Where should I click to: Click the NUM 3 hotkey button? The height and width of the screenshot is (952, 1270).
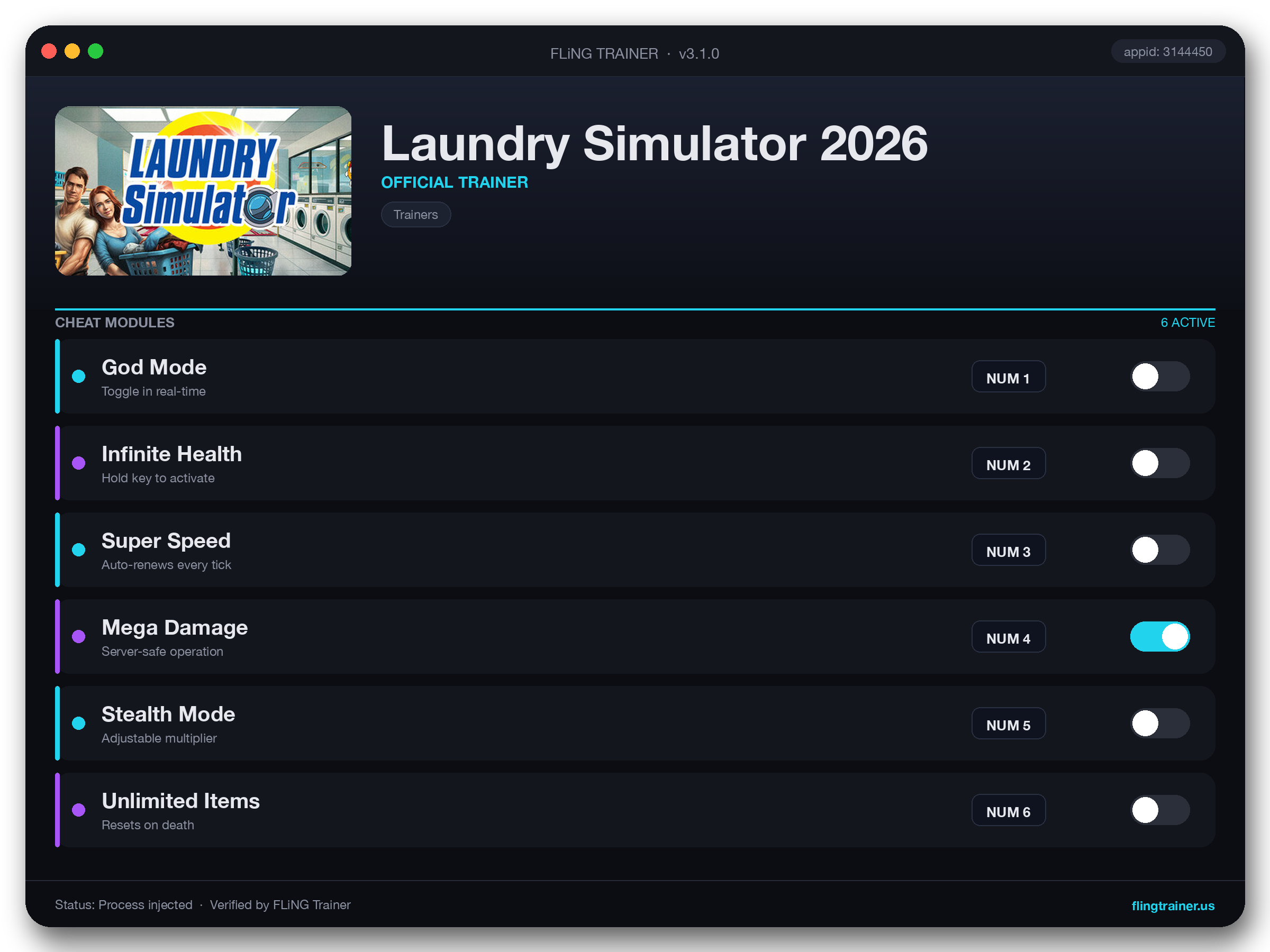pos(1008,550)
